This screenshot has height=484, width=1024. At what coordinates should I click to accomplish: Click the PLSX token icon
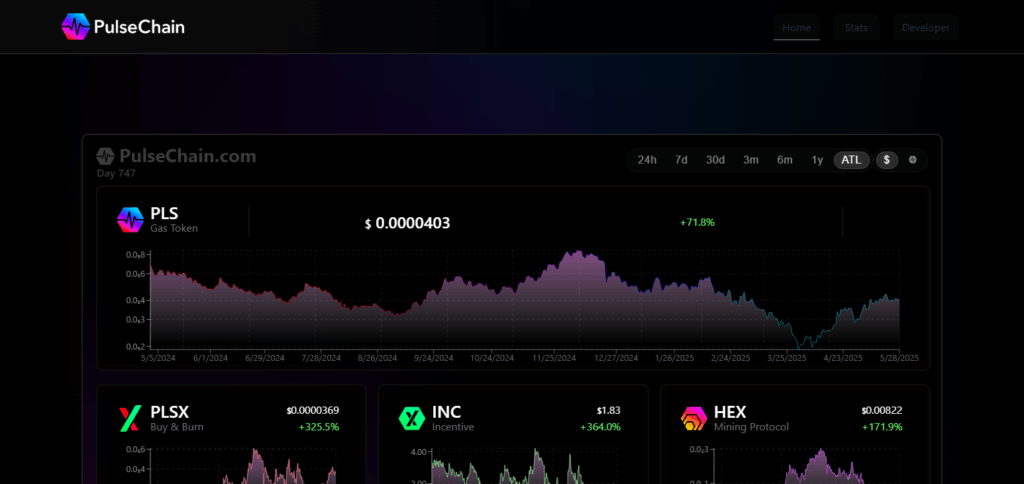click(130, 418)
